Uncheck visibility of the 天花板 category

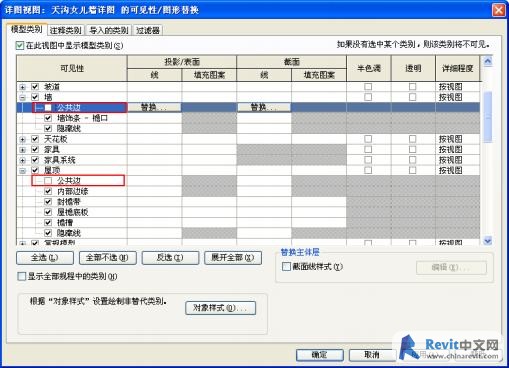pos(35,139)
